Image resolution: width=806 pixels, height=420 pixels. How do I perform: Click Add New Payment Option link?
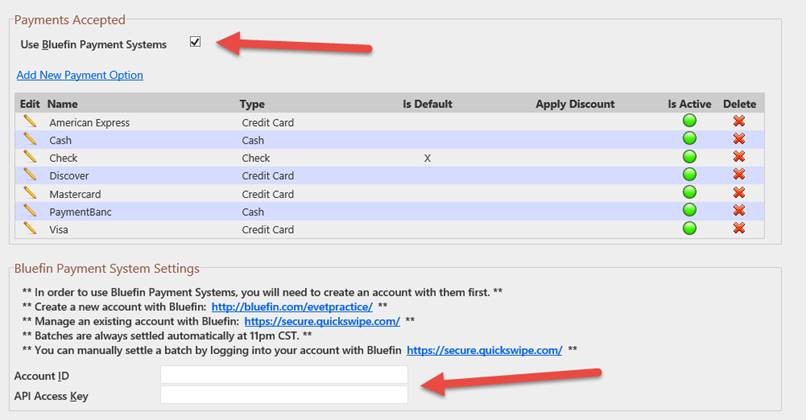tap(80, 75)
